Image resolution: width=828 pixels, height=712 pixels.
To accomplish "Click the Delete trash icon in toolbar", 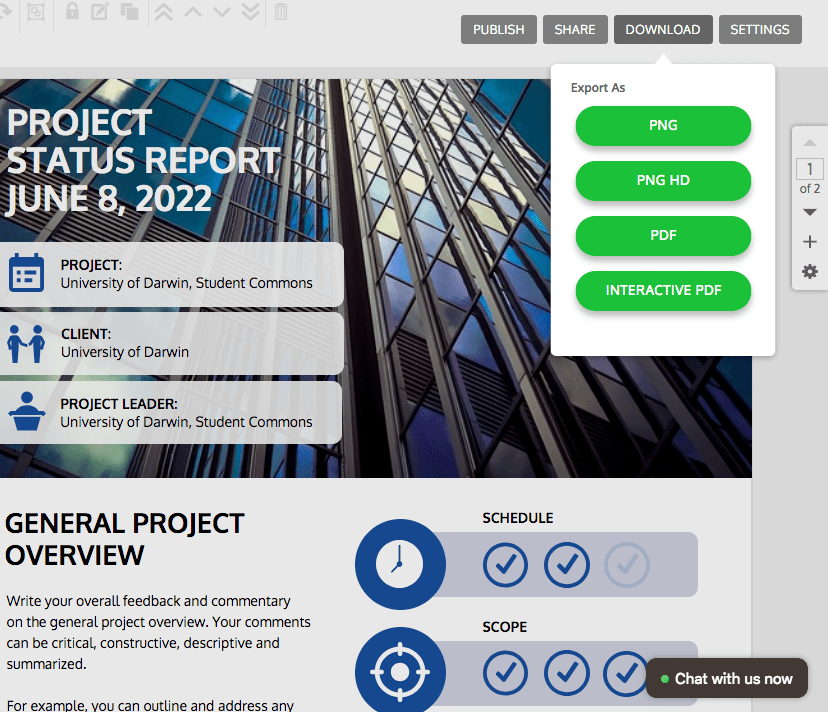I will point(279,13).
